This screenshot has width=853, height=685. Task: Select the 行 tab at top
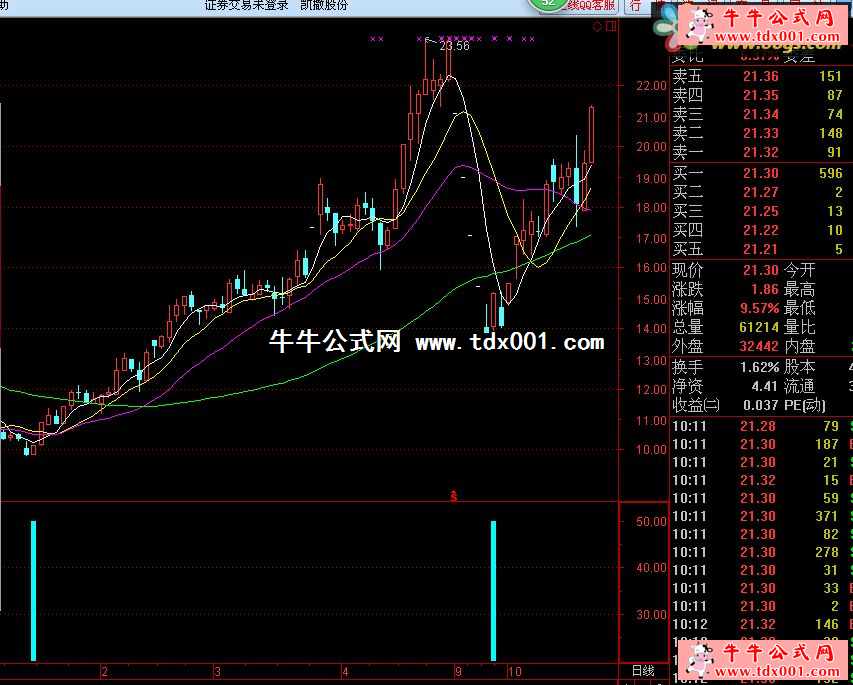click(635, 6)
